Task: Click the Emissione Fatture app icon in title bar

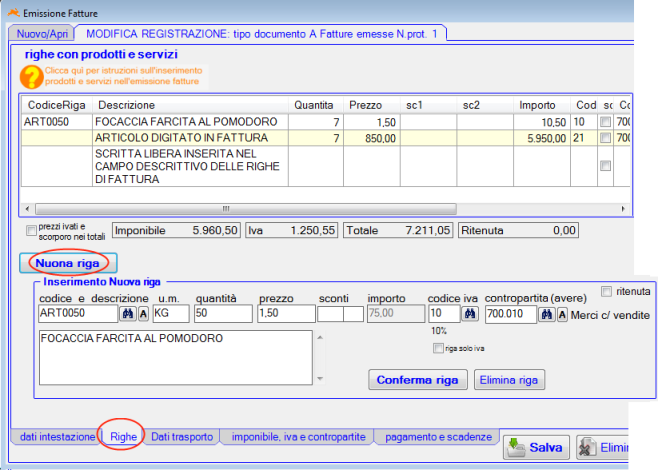Action: 13,13
